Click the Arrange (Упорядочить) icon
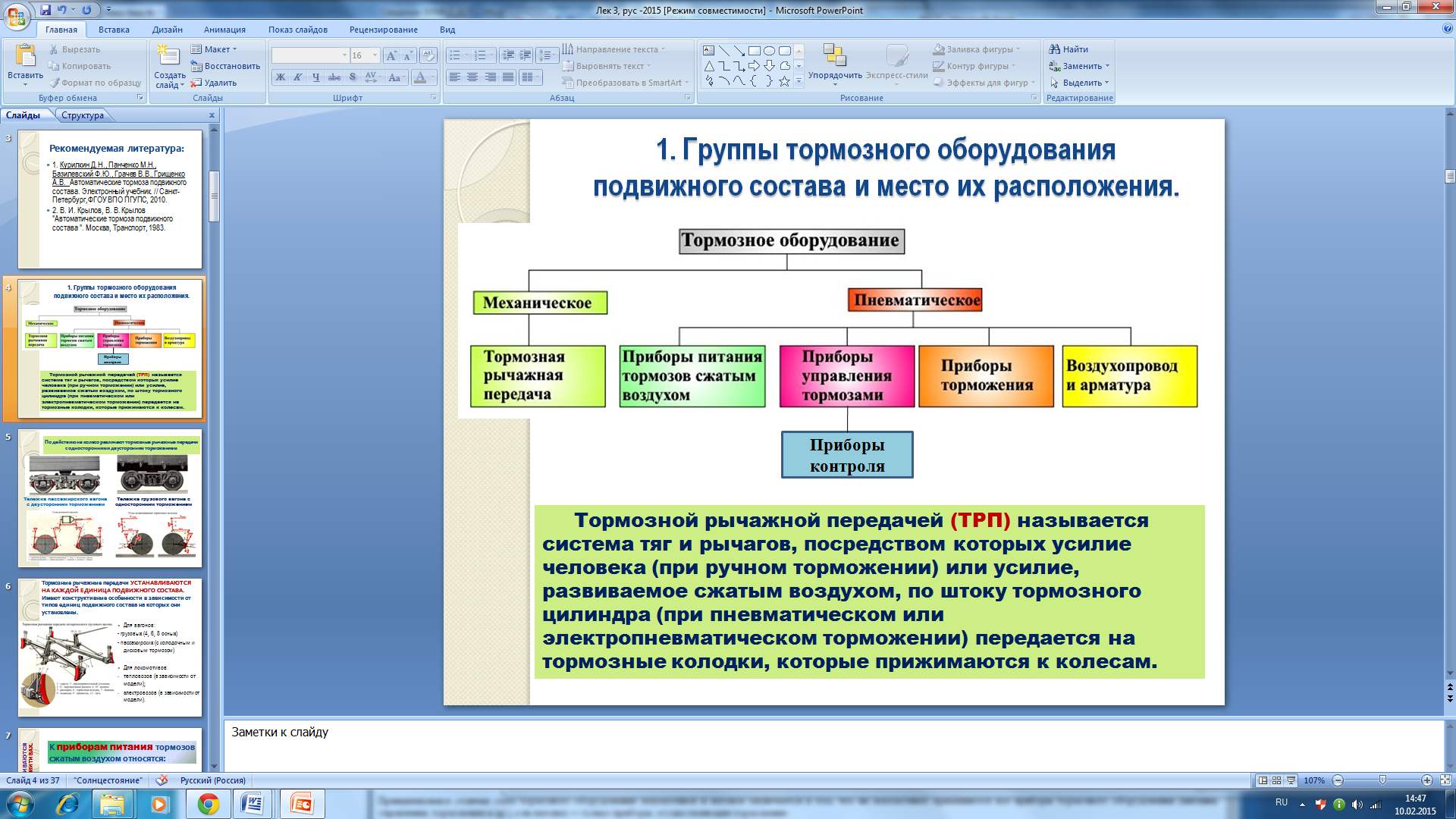1456x819 pixels. (x=834, y=55)
